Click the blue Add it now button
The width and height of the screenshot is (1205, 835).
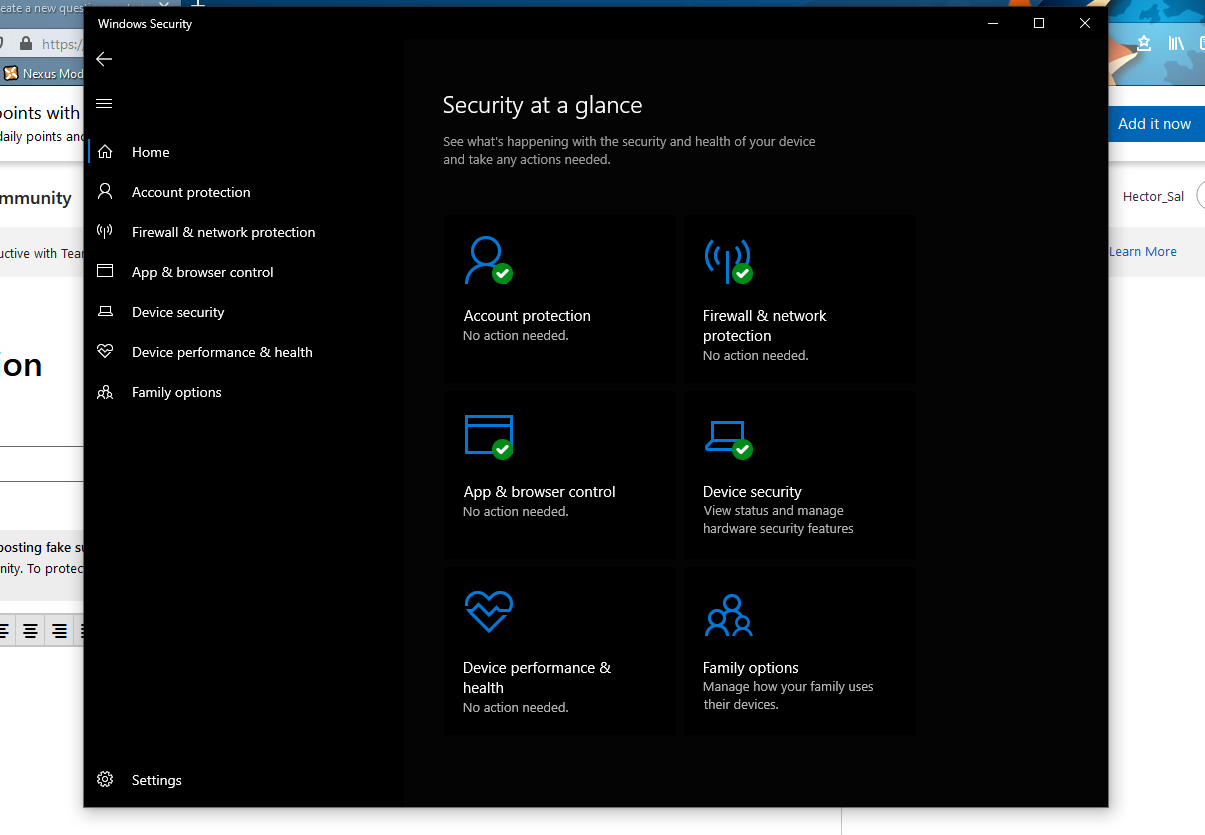coord(1155,124)
